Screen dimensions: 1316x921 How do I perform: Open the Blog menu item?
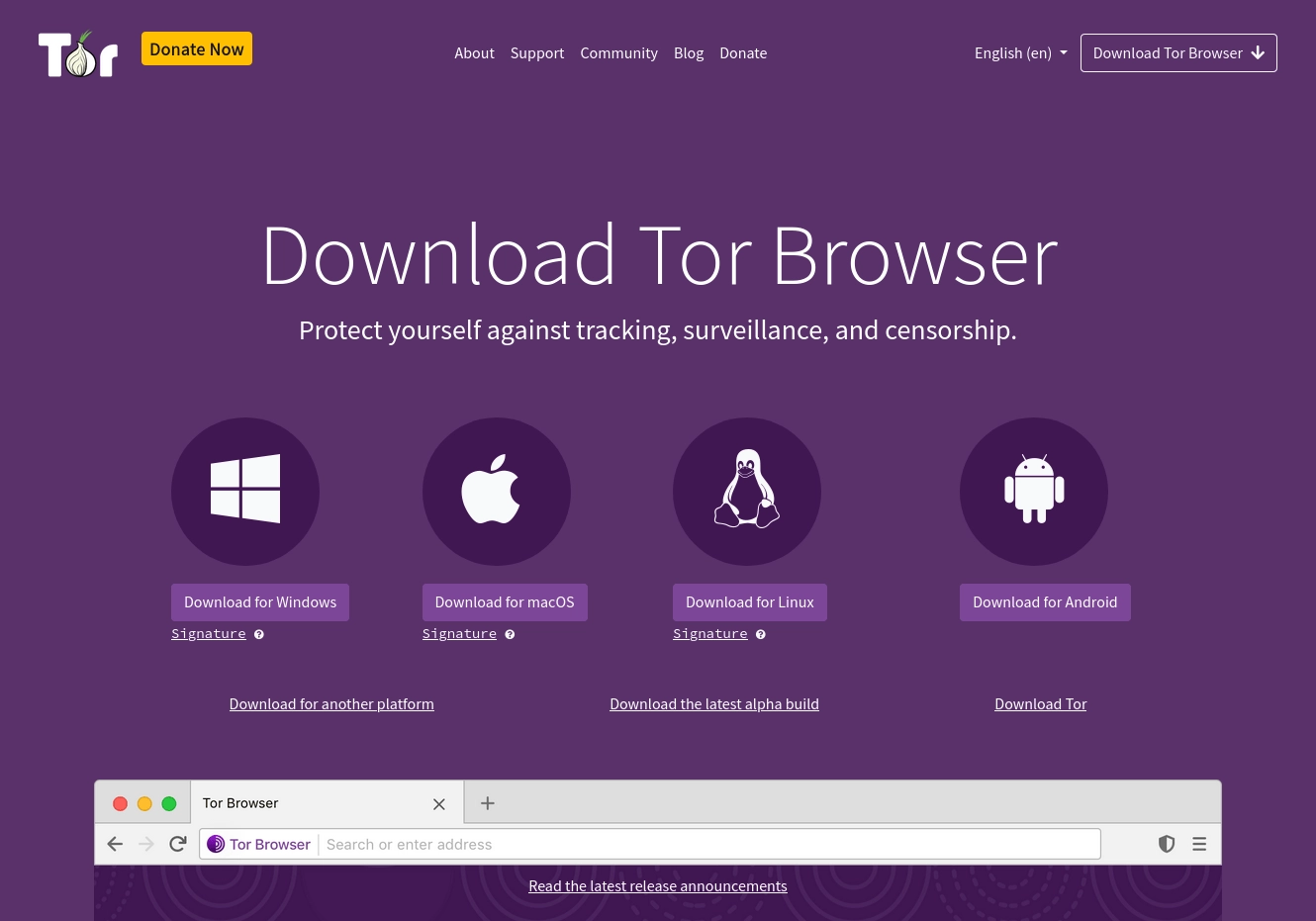pos(689,53)
